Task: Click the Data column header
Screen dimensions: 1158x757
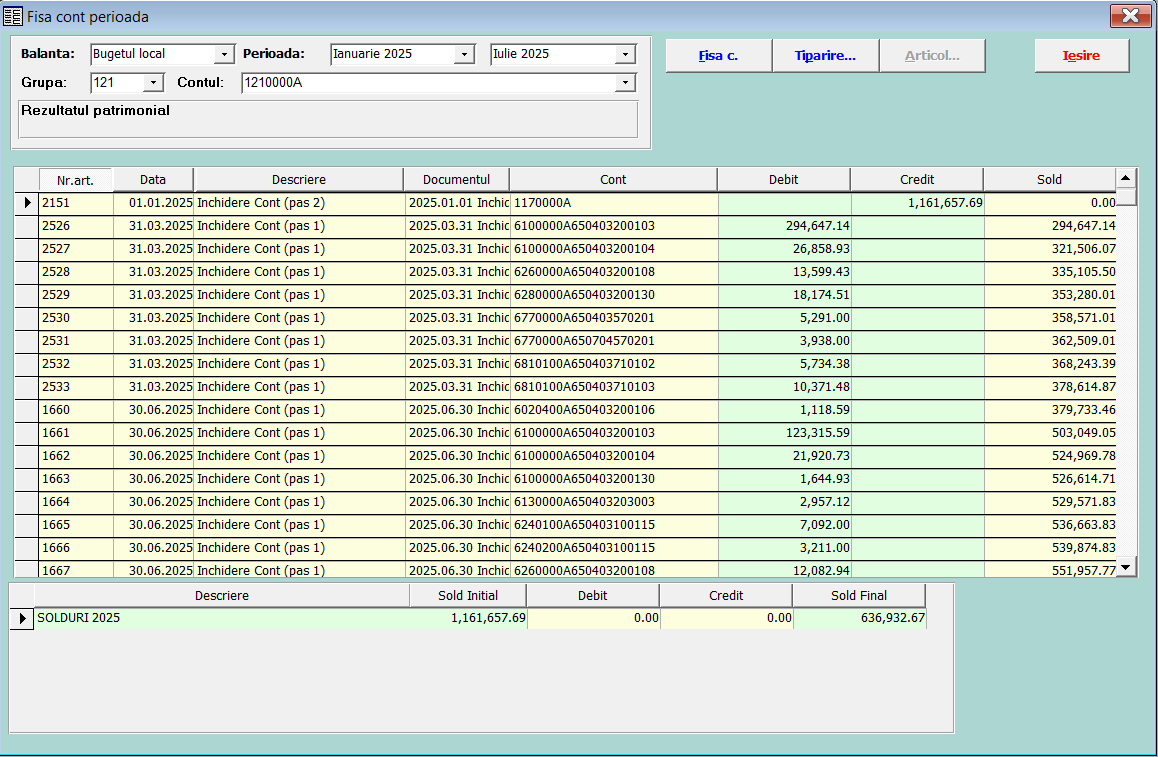Action: (153, 180)
